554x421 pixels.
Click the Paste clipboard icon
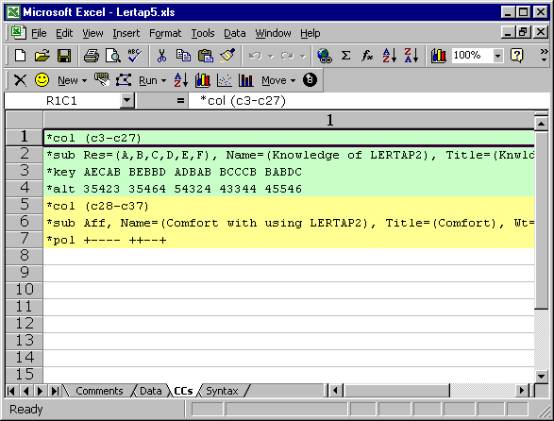(x=205, y=56)
